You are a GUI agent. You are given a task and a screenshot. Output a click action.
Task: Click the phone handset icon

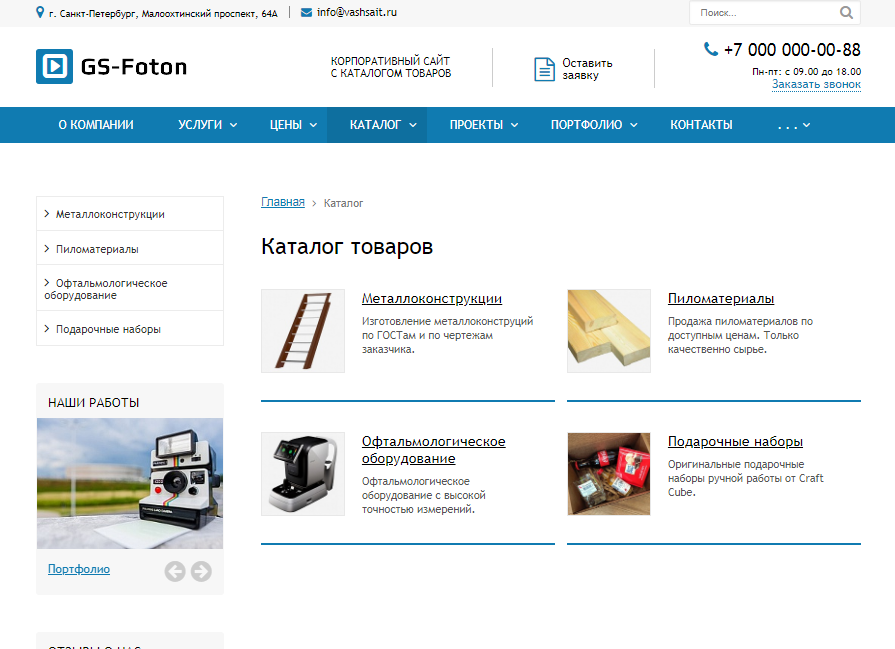711,49
